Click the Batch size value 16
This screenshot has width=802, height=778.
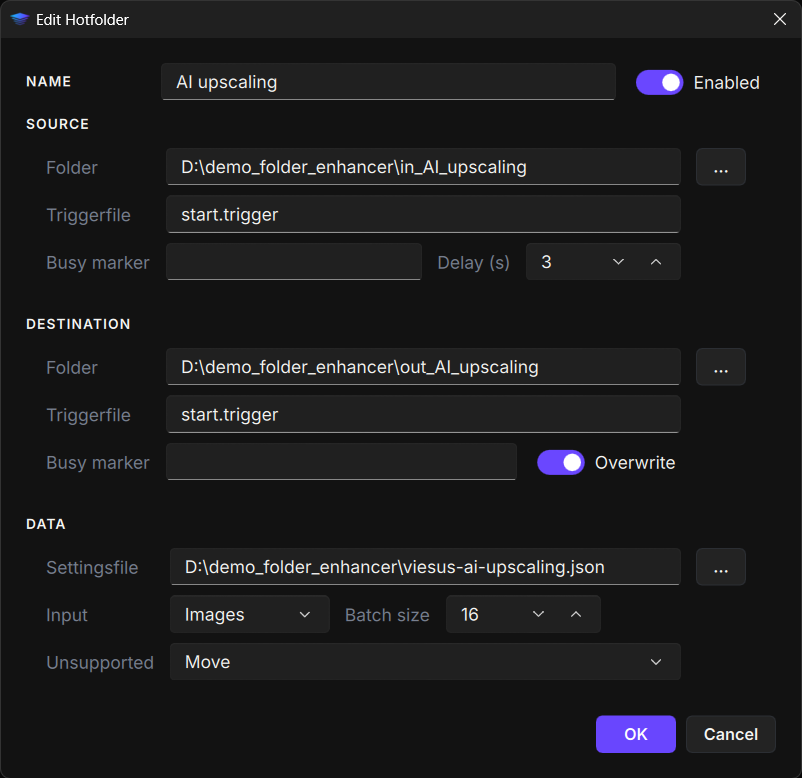(470, 614)
